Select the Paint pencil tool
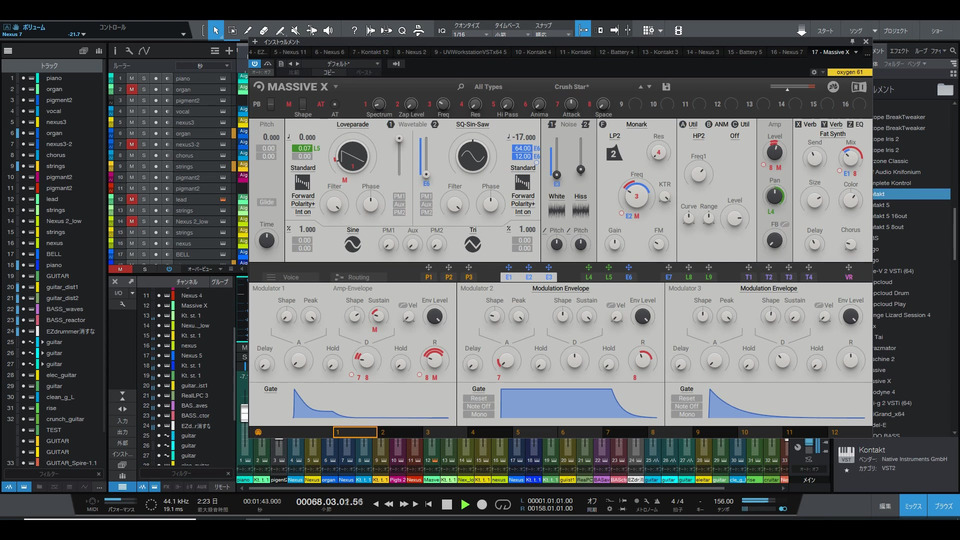Screen dimensions: 960x540 tap(248, 30)
